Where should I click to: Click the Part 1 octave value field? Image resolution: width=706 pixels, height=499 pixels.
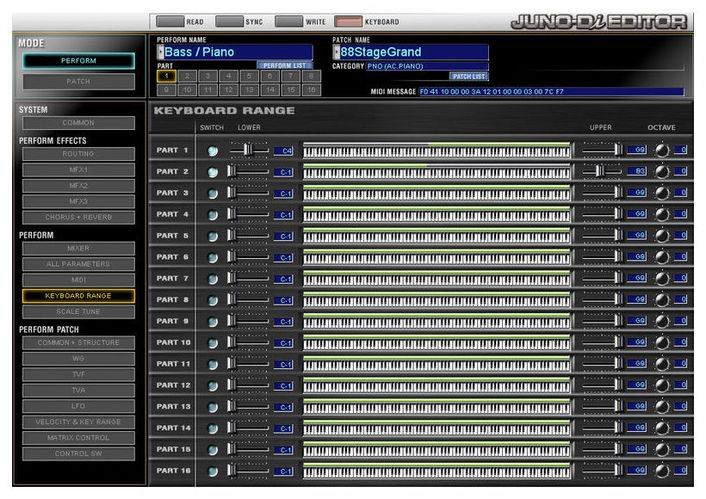click(681, 150)
